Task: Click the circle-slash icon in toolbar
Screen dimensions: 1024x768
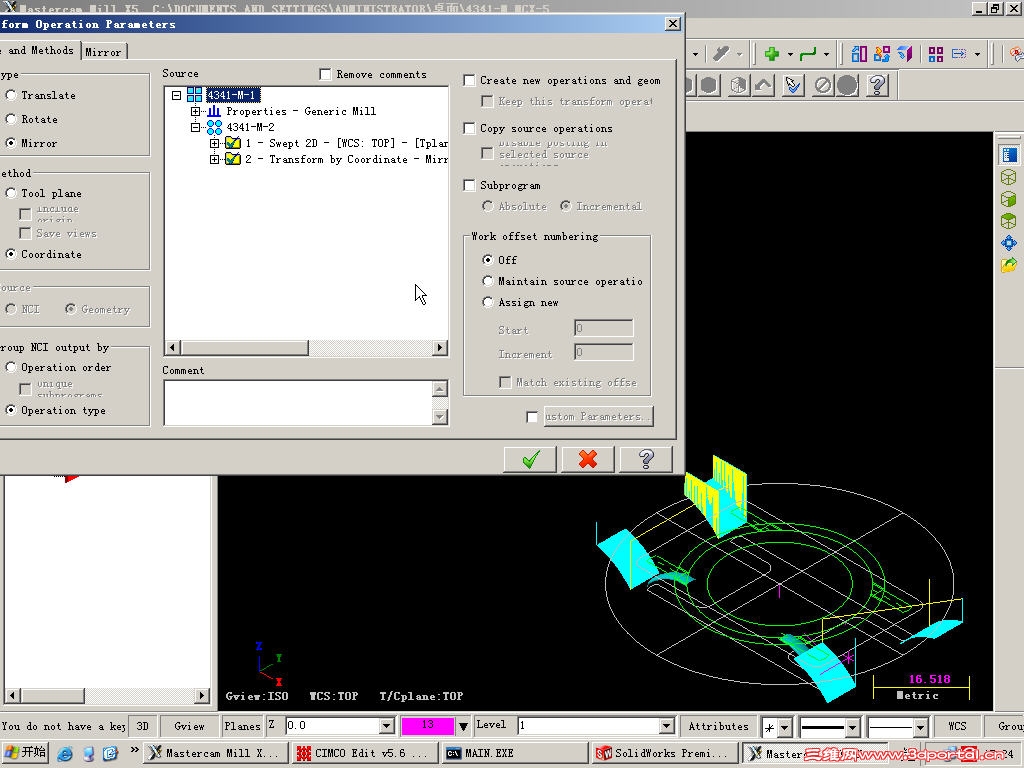Action: pos(823,86)
